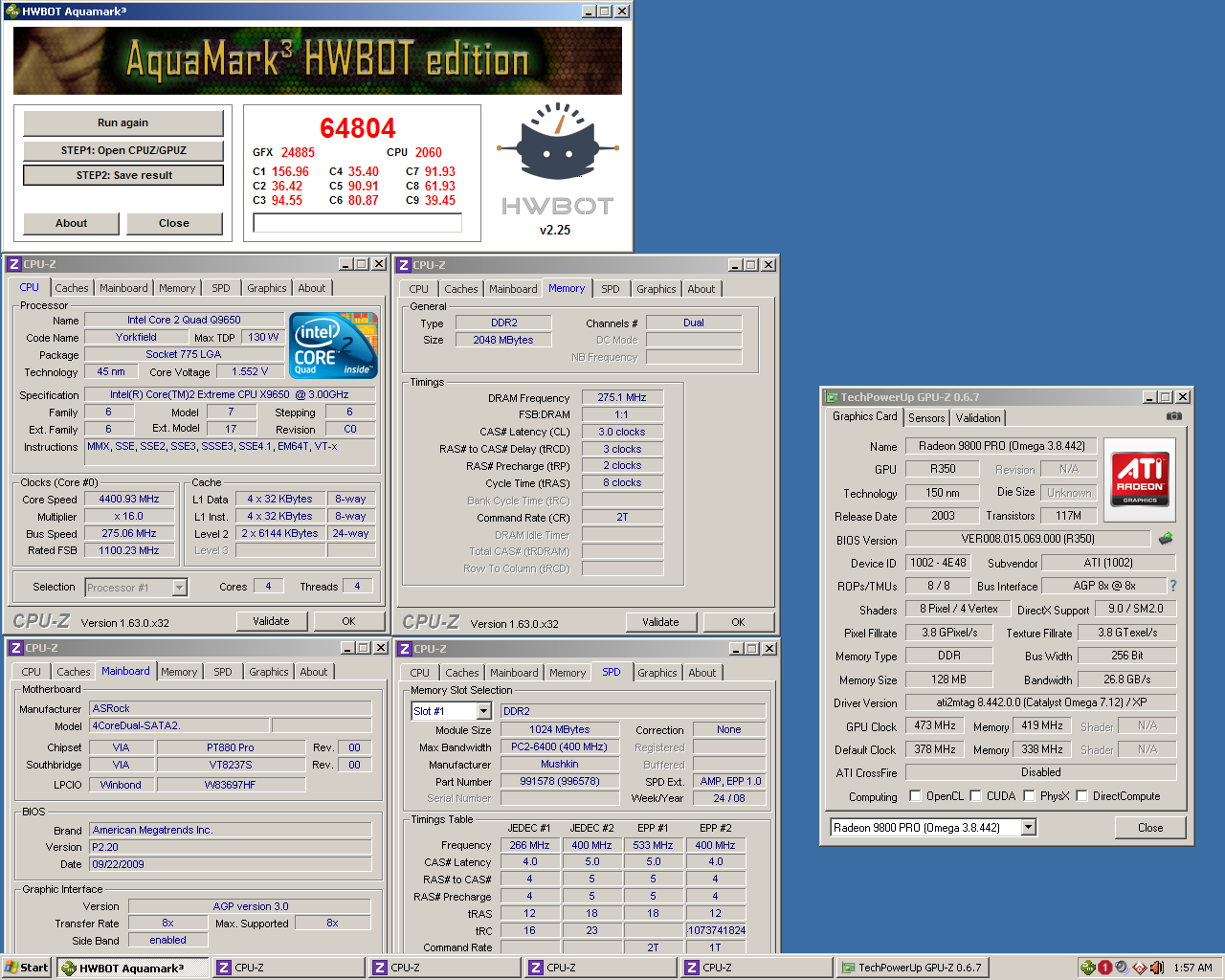Click the Part Number 991578 (996578)

point(560,781)
